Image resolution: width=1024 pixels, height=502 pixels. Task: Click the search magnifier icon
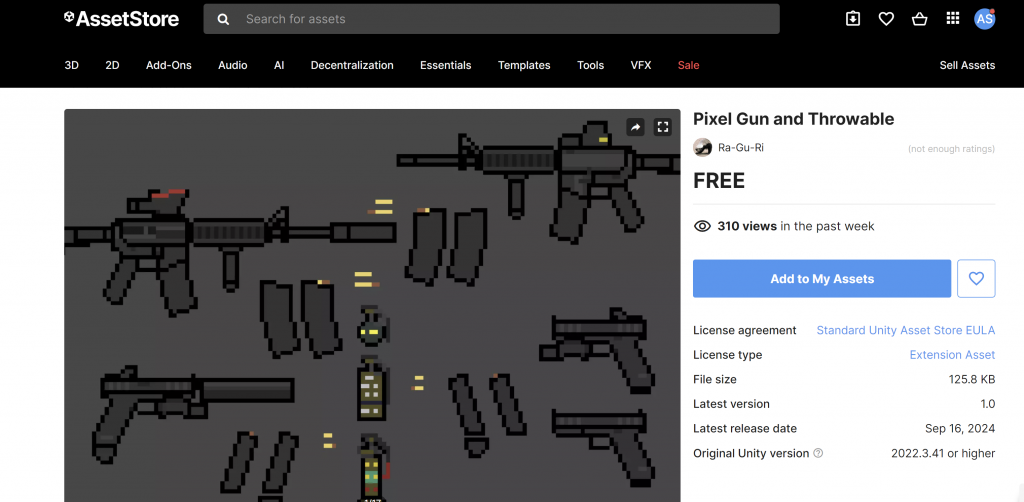223,20
